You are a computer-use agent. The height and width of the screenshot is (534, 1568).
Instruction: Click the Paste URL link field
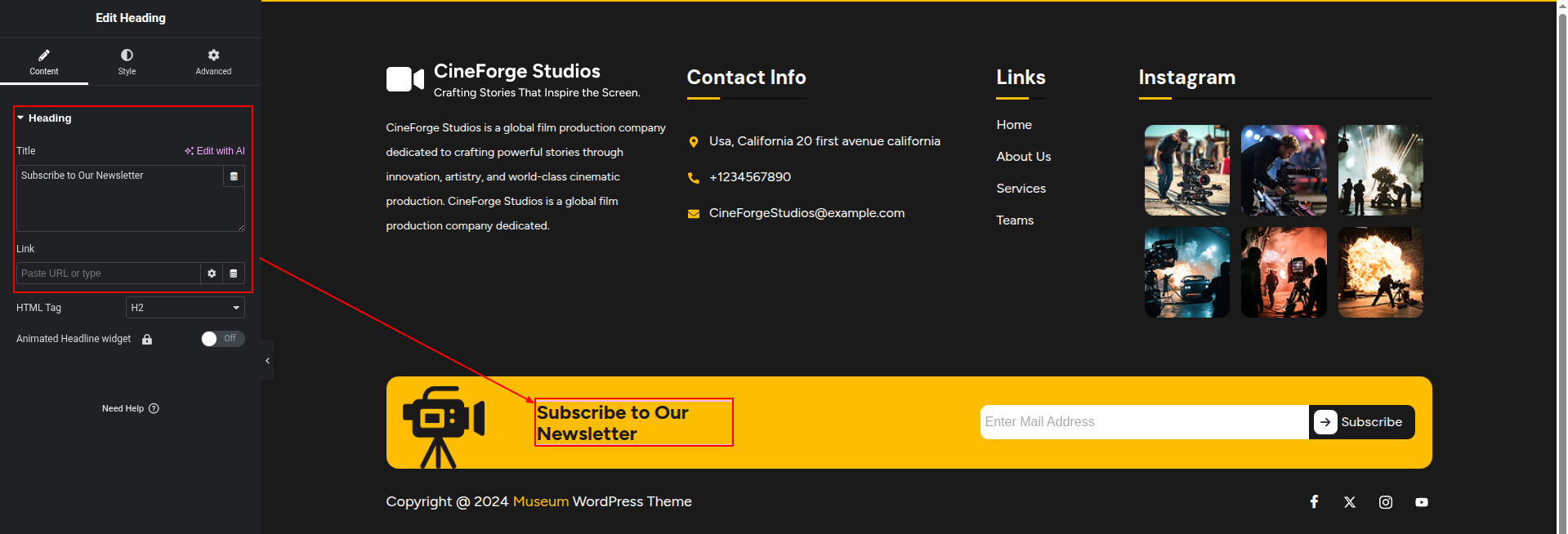[108, 274]
